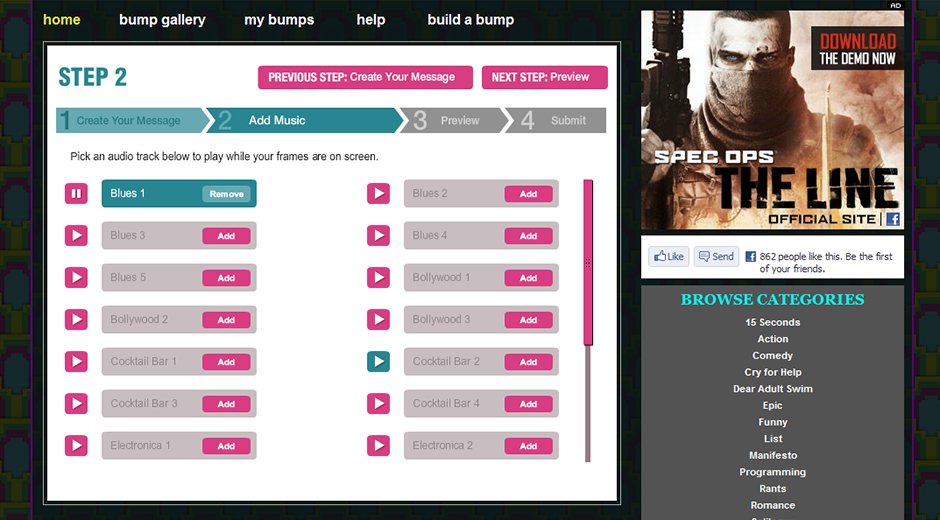Pause the playing Blues 1 track

[x=77, y=194]
